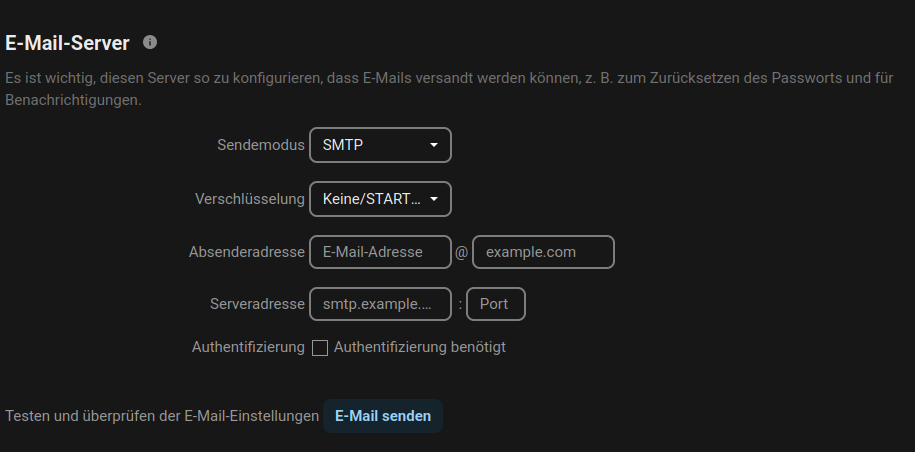Image resolution: width=915 pixels, height=452 pixels.
Task: Select the smtp.example server address field
Action: (x=380, y=304)
